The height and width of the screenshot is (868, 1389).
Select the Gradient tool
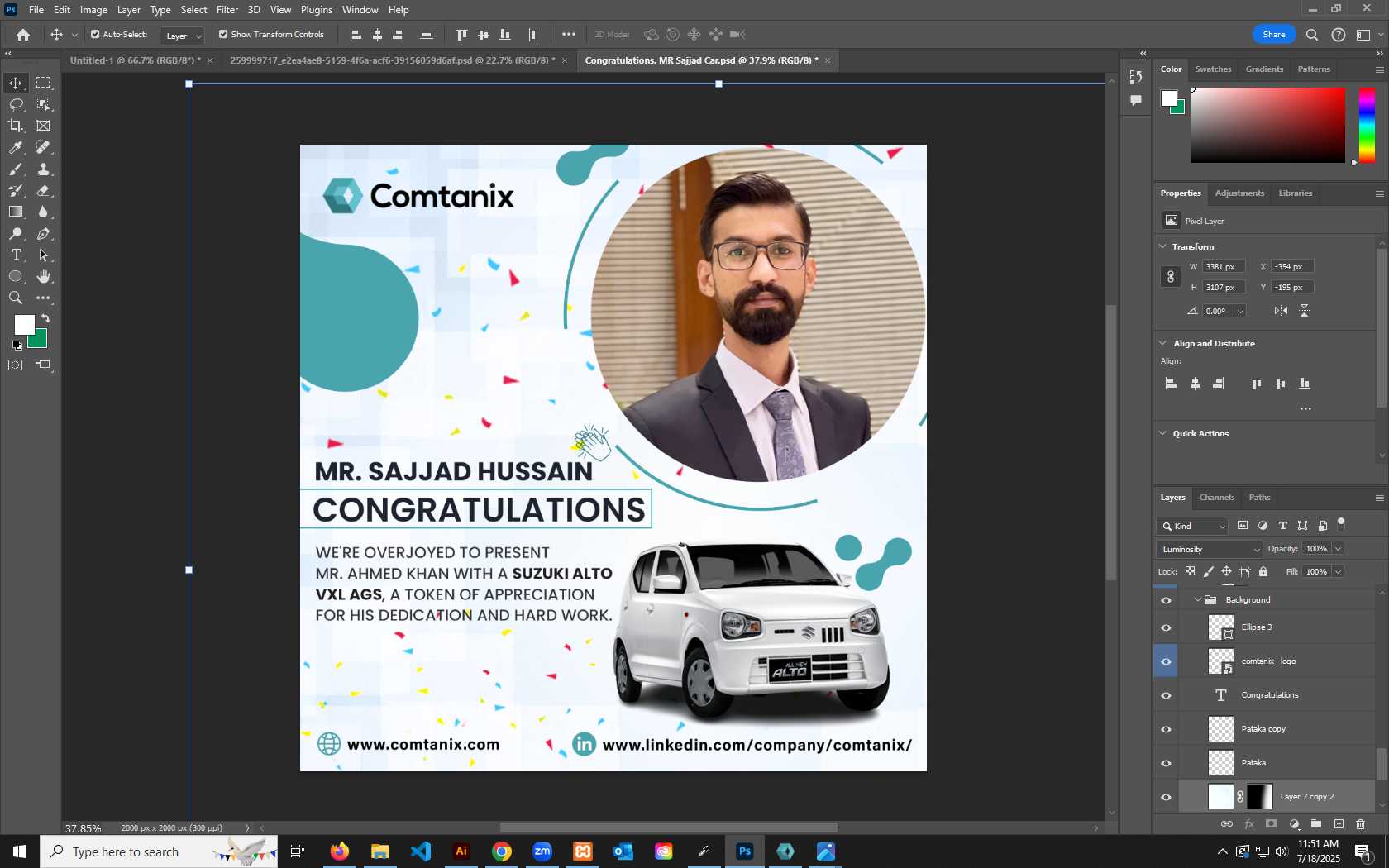[x=16, y=212]
